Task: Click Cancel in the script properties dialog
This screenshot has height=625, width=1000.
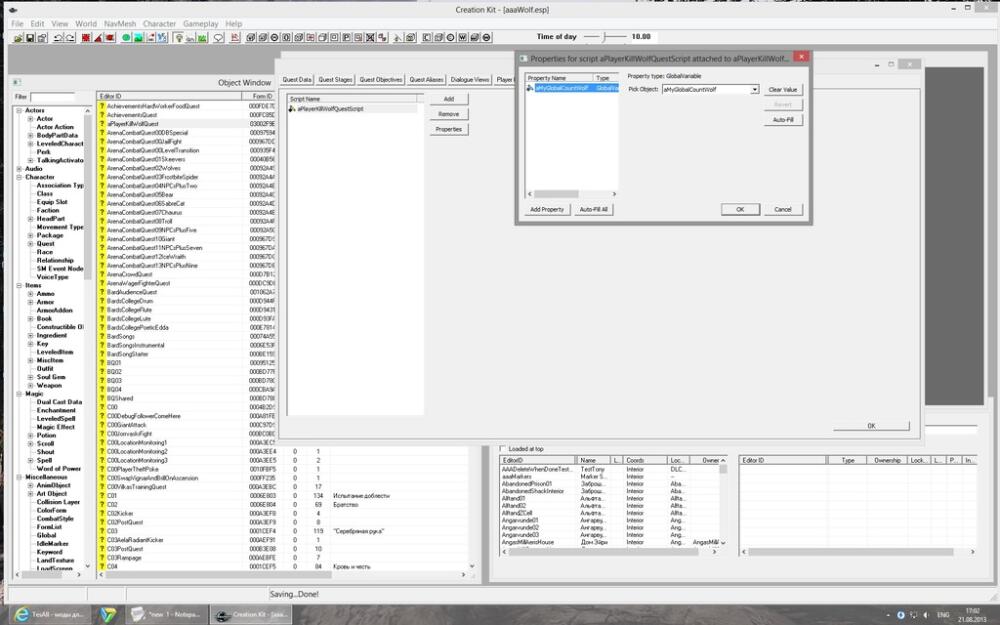Action: pos(783,209)
